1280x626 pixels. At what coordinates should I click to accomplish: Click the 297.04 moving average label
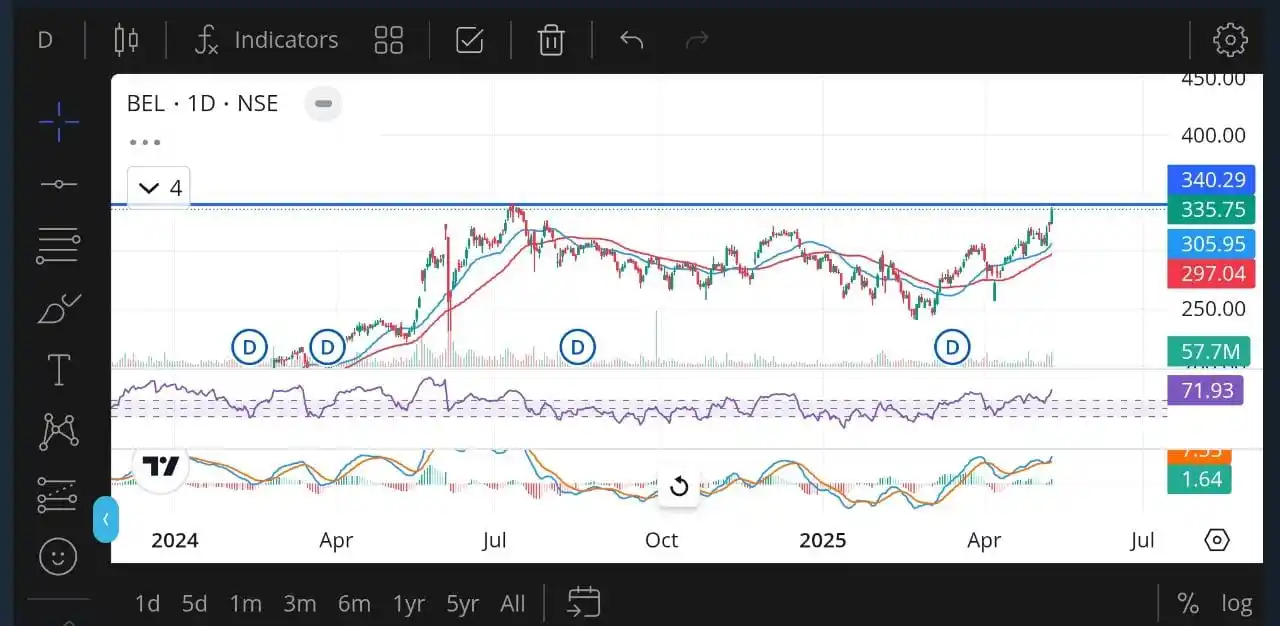(1213, 273)
